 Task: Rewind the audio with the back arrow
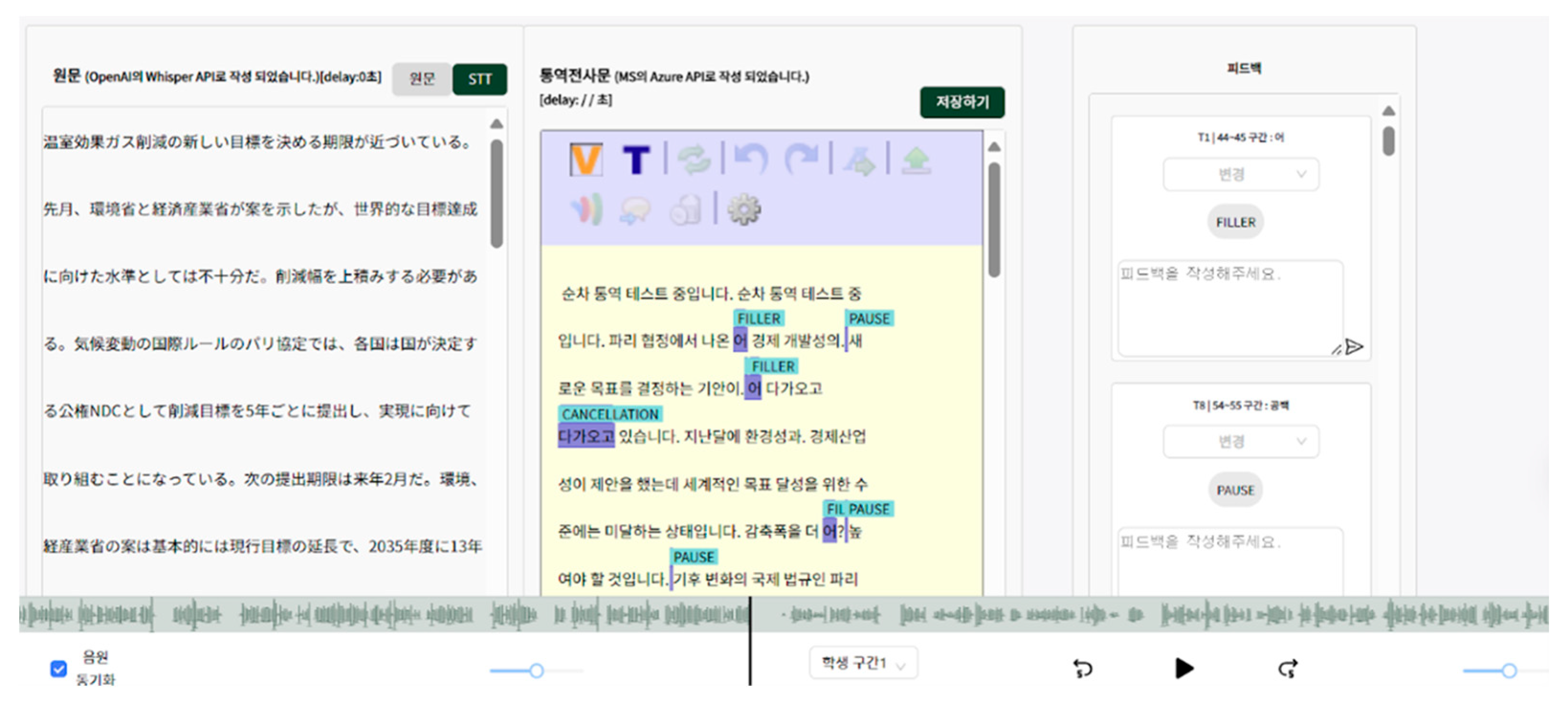[x=1082, y=669]
